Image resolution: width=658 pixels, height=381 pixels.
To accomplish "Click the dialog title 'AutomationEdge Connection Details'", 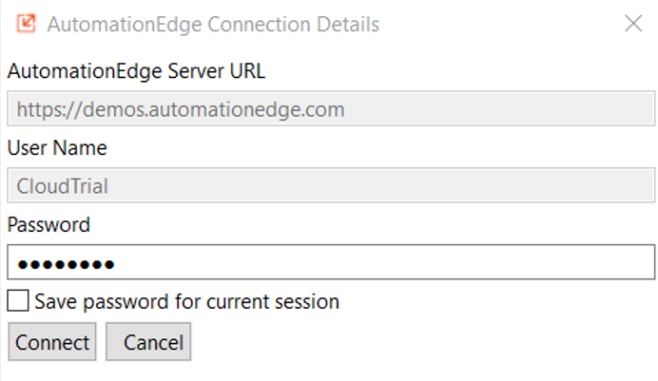I will [213, 24].
